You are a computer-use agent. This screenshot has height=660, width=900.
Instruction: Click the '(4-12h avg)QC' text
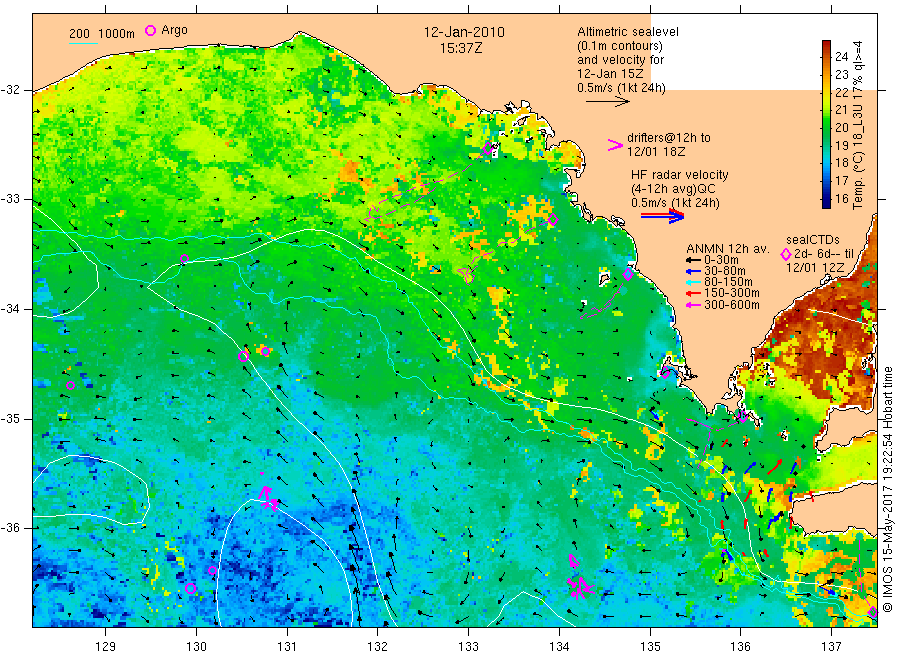[673, 189]
